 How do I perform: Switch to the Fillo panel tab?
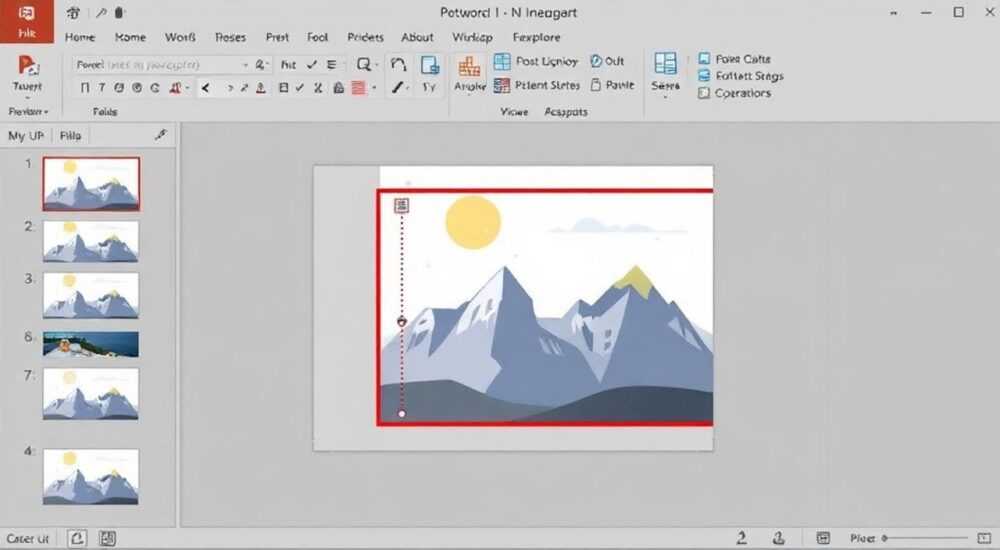click(x=70, y=136)
